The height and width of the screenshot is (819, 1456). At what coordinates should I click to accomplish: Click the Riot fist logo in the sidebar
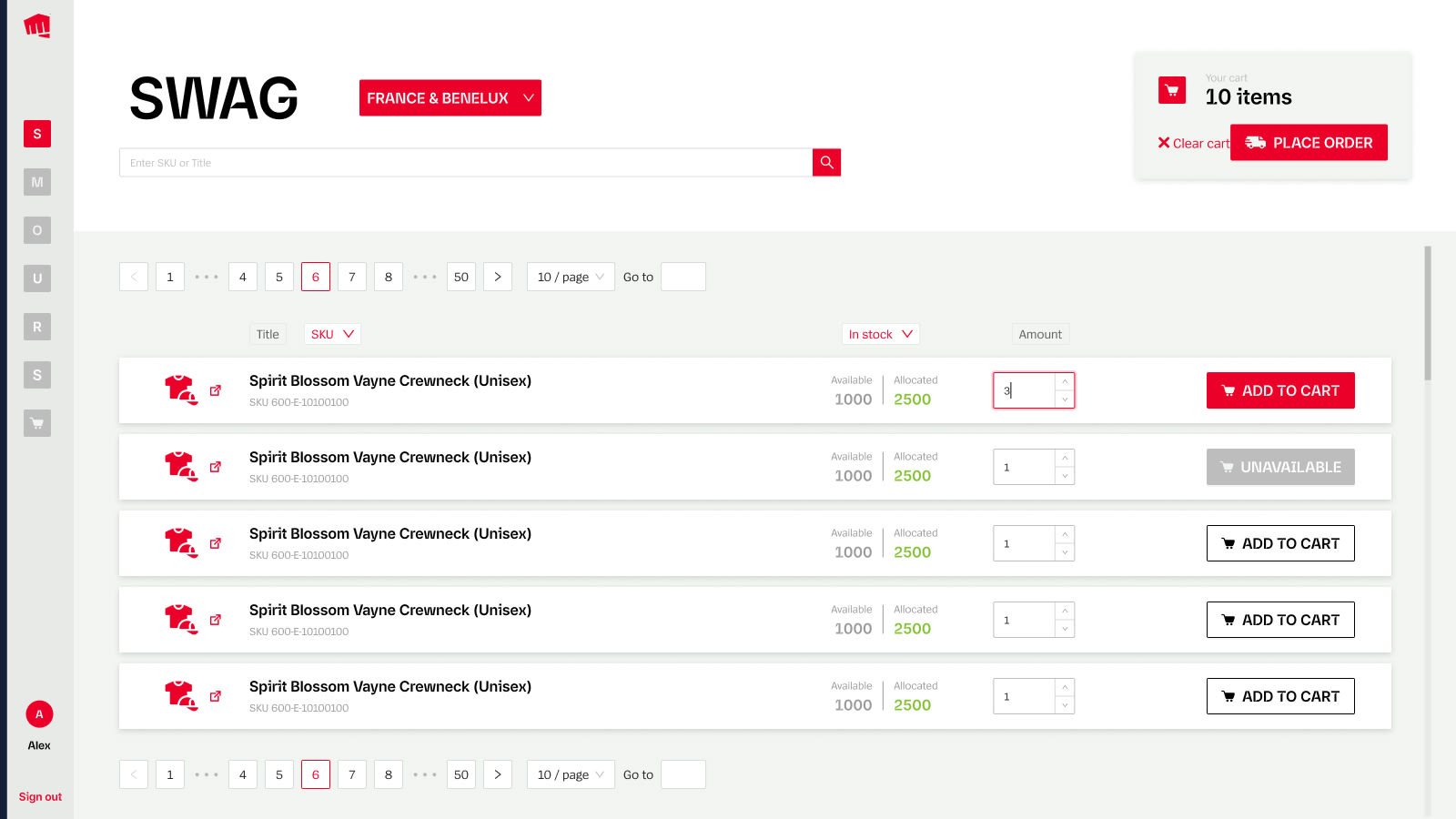(x=37, y=25)
